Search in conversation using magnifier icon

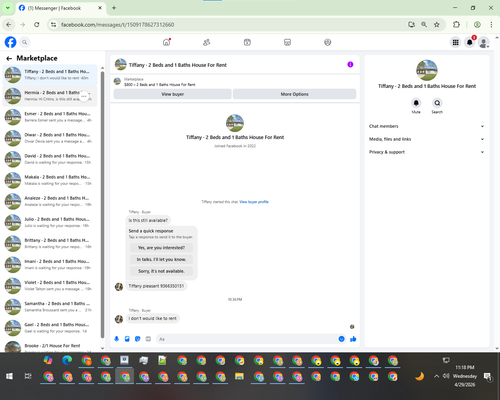coord(437,103)
